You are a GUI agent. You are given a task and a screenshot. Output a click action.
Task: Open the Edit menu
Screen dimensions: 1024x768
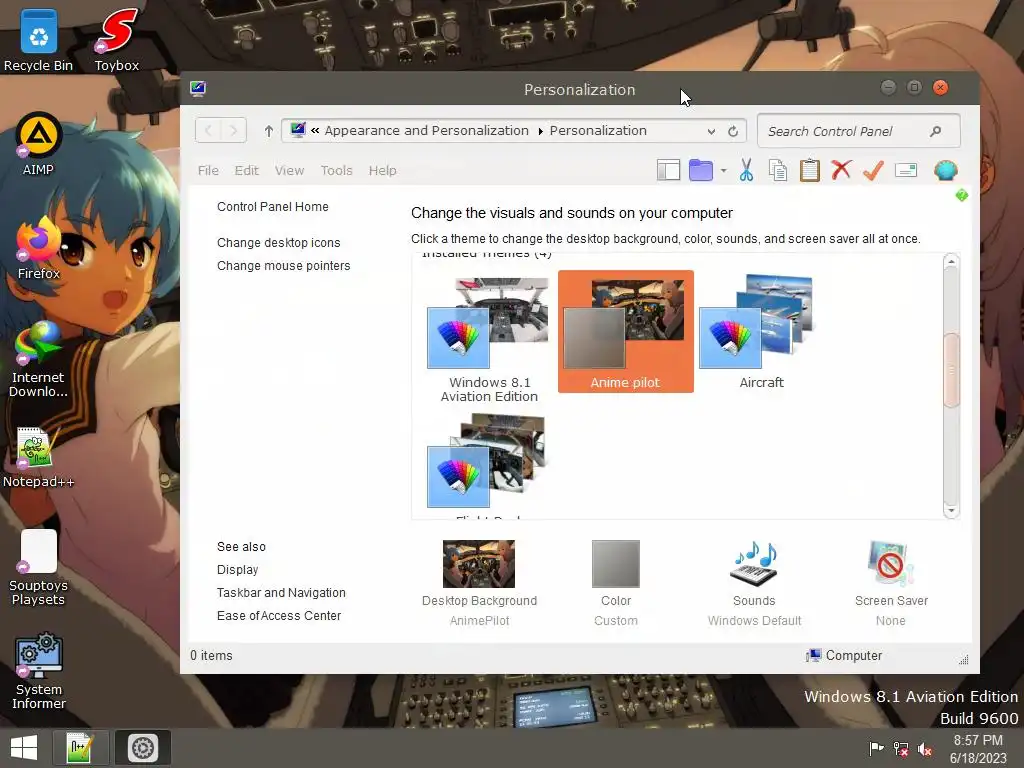(x=247, y=170)
